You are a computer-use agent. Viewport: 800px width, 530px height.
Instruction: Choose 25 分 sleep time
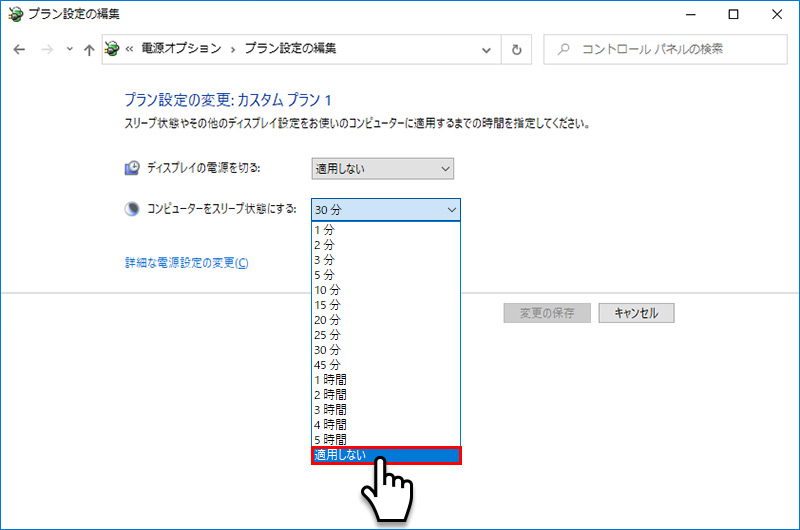pos(386,335)
